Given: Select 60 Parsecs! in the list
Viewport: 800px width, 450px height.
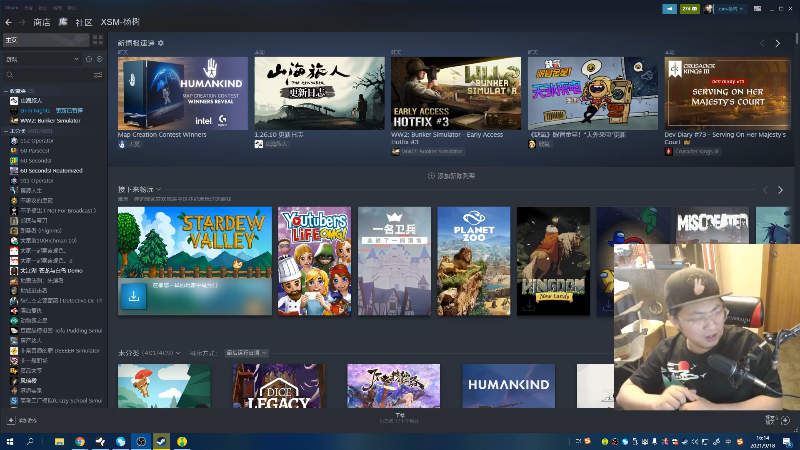Looking at the screenshot, I should pos(35,151).
